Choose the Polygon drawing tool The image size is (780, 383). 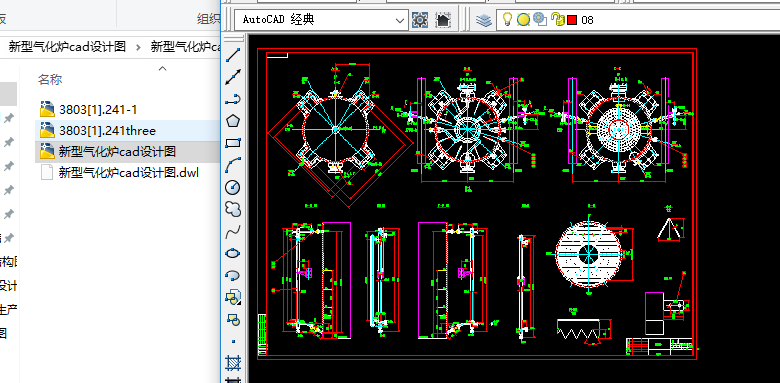233,121
